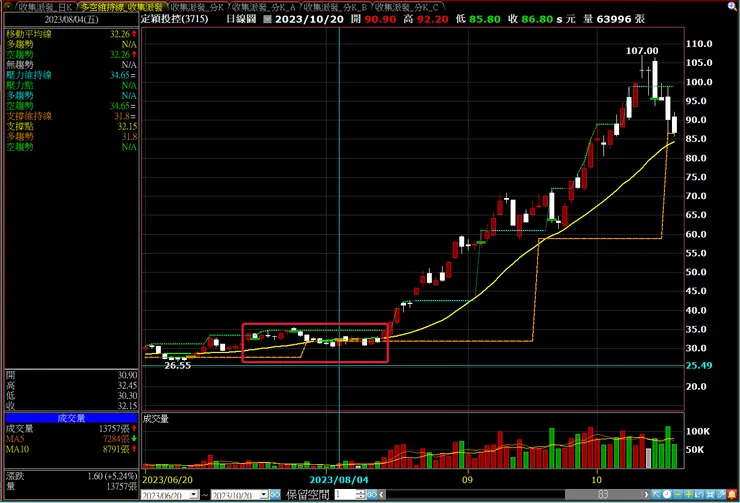Open the 收集派發_分K_A tab

264,7
